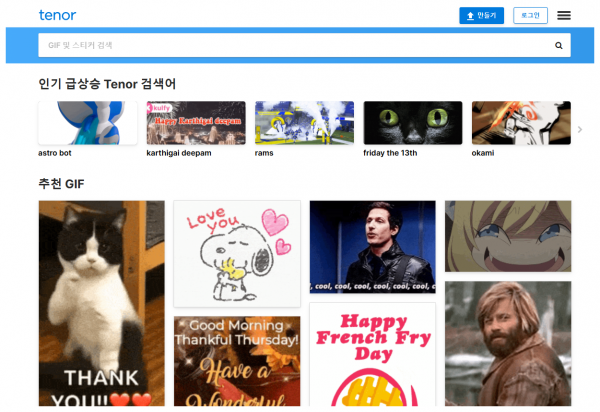Show next trending searches with right chevron
Image resolution: width=600 pixels, height=412 pixels.
pos(580,130)
